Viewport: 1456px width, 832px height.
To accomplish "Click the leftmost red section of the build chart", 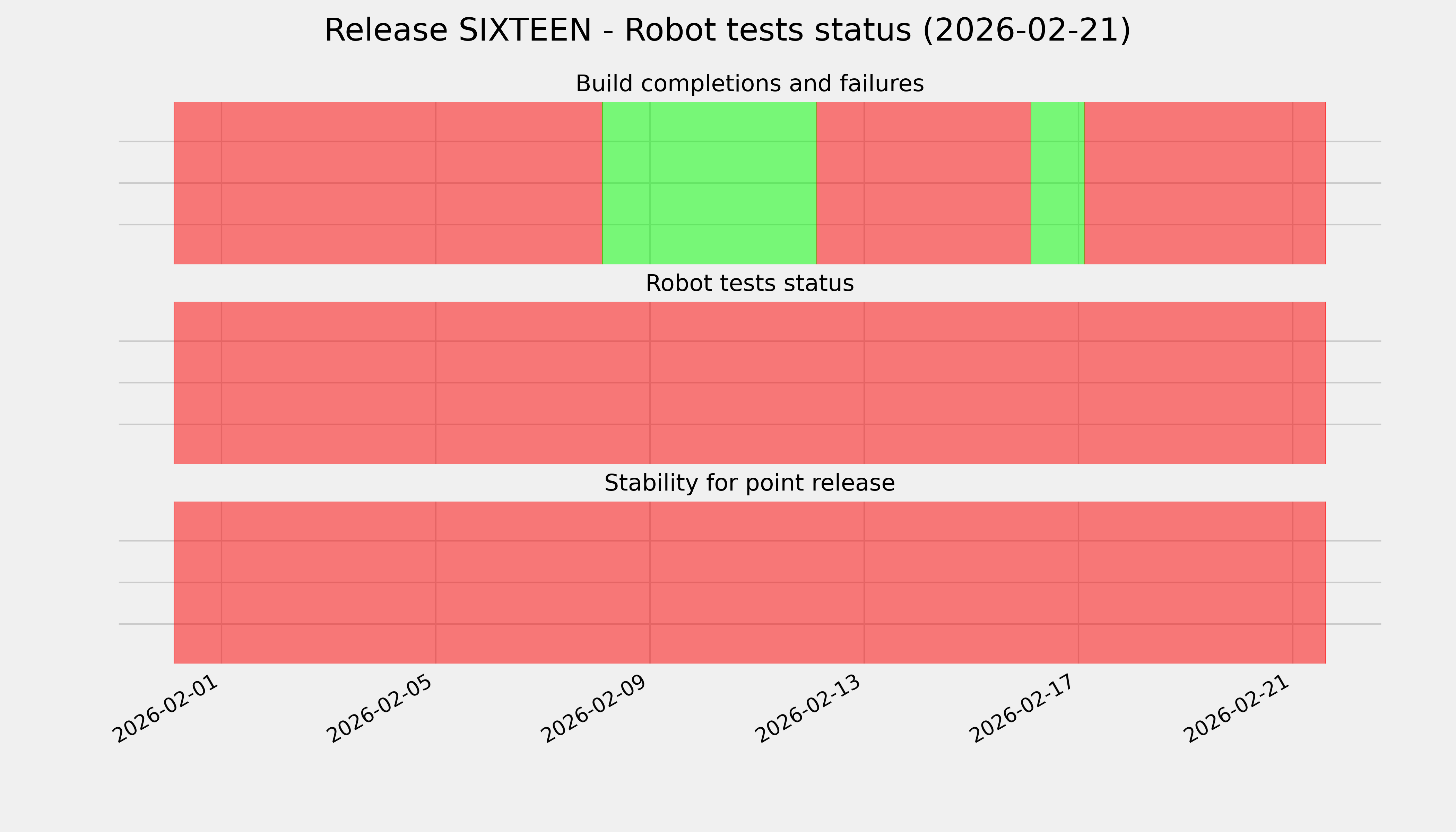I will 388,183.
